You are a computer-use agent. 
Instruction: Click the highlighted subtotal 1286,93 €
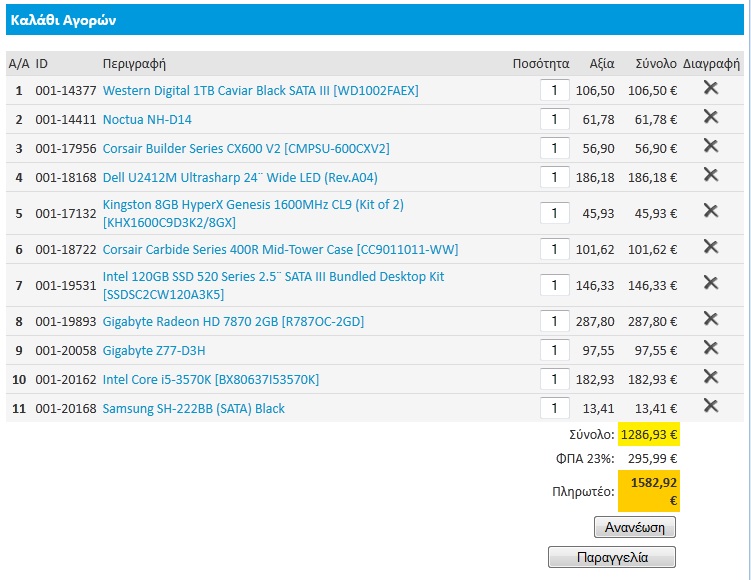(649, 434)
